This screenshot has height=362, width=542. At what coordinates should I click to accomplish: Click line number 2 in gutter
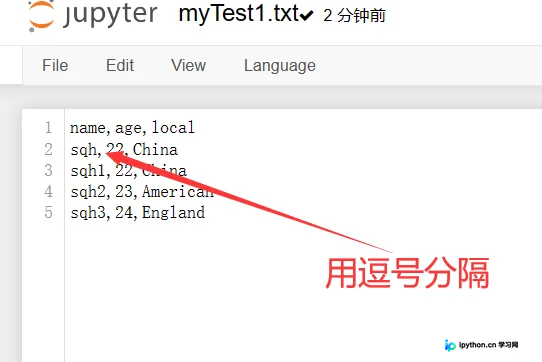48,149
